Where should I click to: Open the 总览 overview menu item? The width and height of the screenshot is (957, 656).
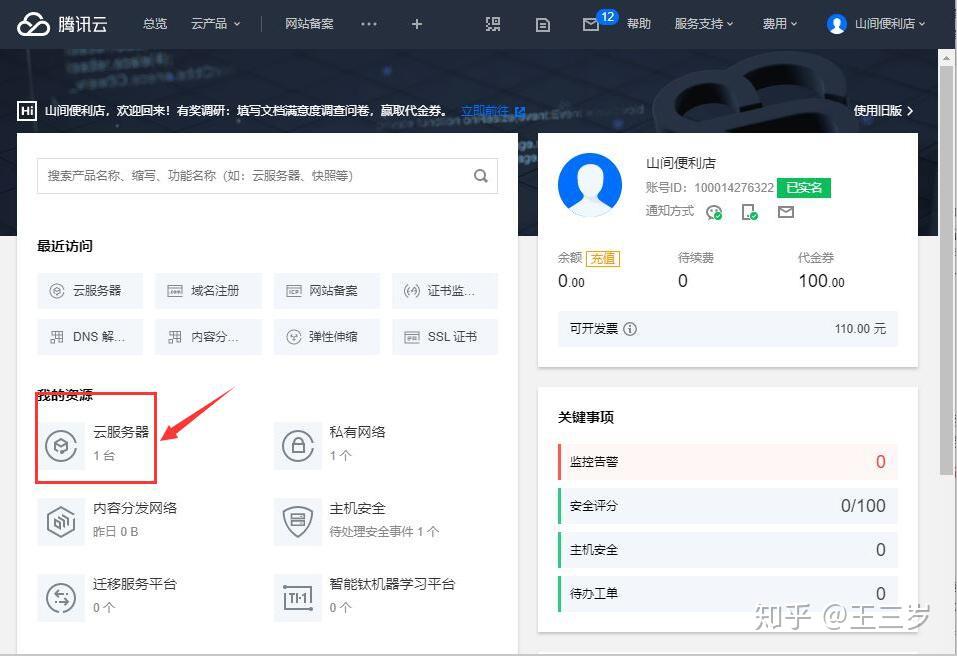click(x=154, y=24)
